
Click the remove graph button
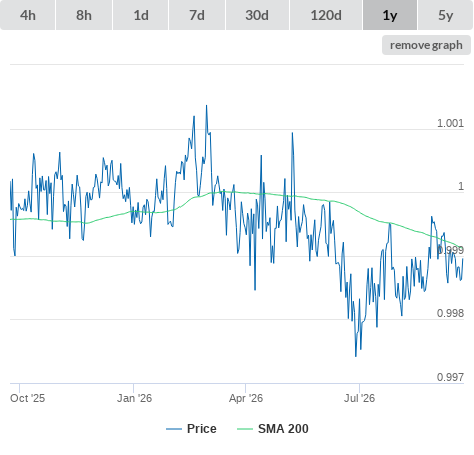click(426, 45)
